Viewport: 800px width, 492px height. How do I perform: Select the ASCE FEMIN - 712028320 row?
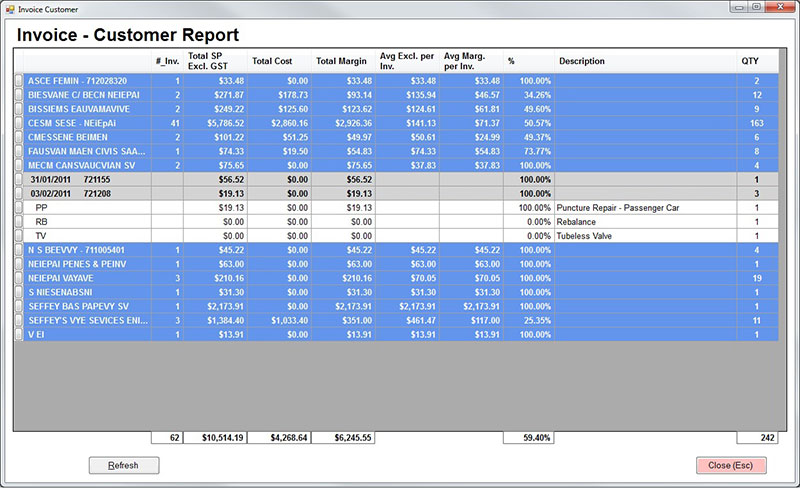tap(396, 81)
